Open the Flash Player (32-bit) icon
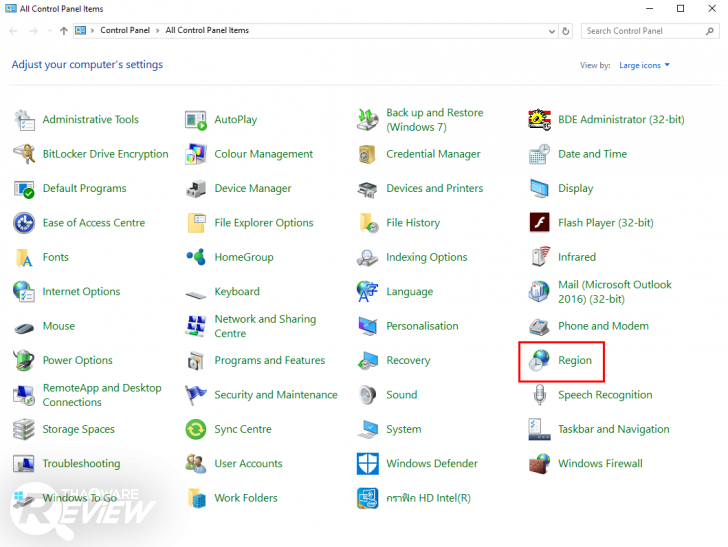Image resolution: width=728 pixels, height=547 pixels. tap(540, 222)
